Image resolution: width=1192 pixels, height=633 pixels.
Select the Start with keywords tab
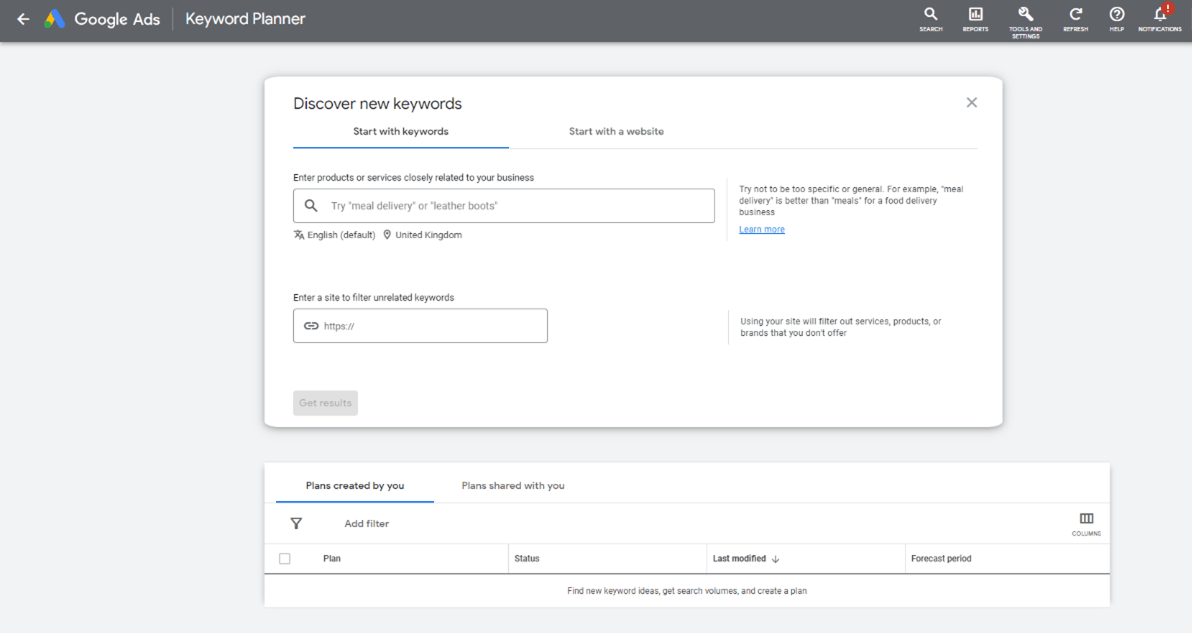tap(401, 131)
